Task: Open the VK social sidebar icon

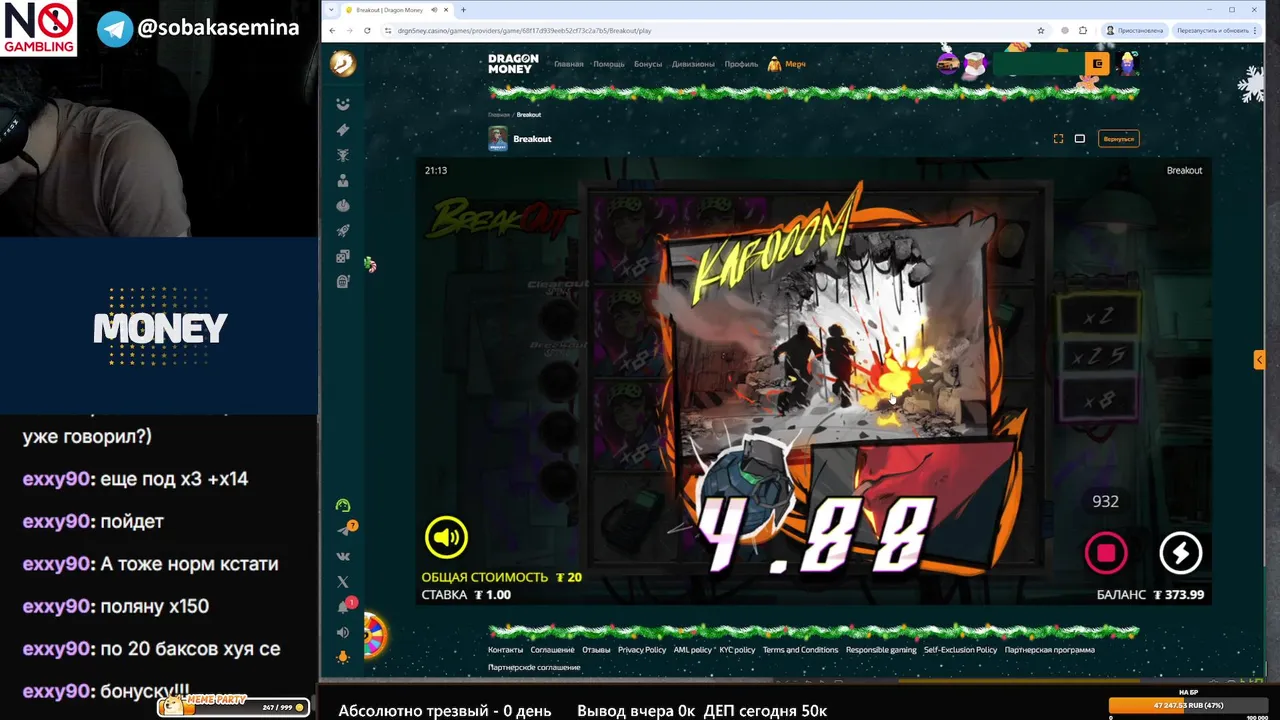Action: (x=343, y=556)
